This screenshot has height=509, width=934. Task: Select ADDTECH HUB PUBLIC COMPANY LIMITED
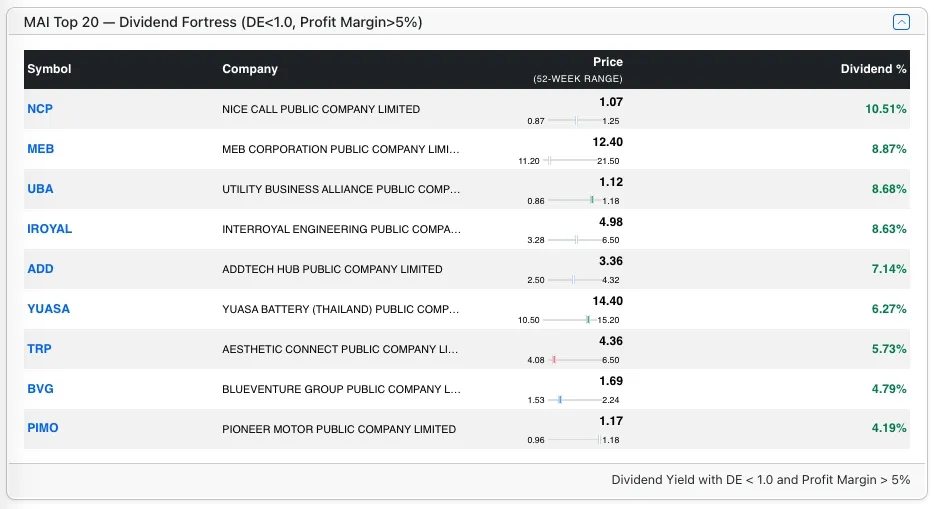[332, 268]
